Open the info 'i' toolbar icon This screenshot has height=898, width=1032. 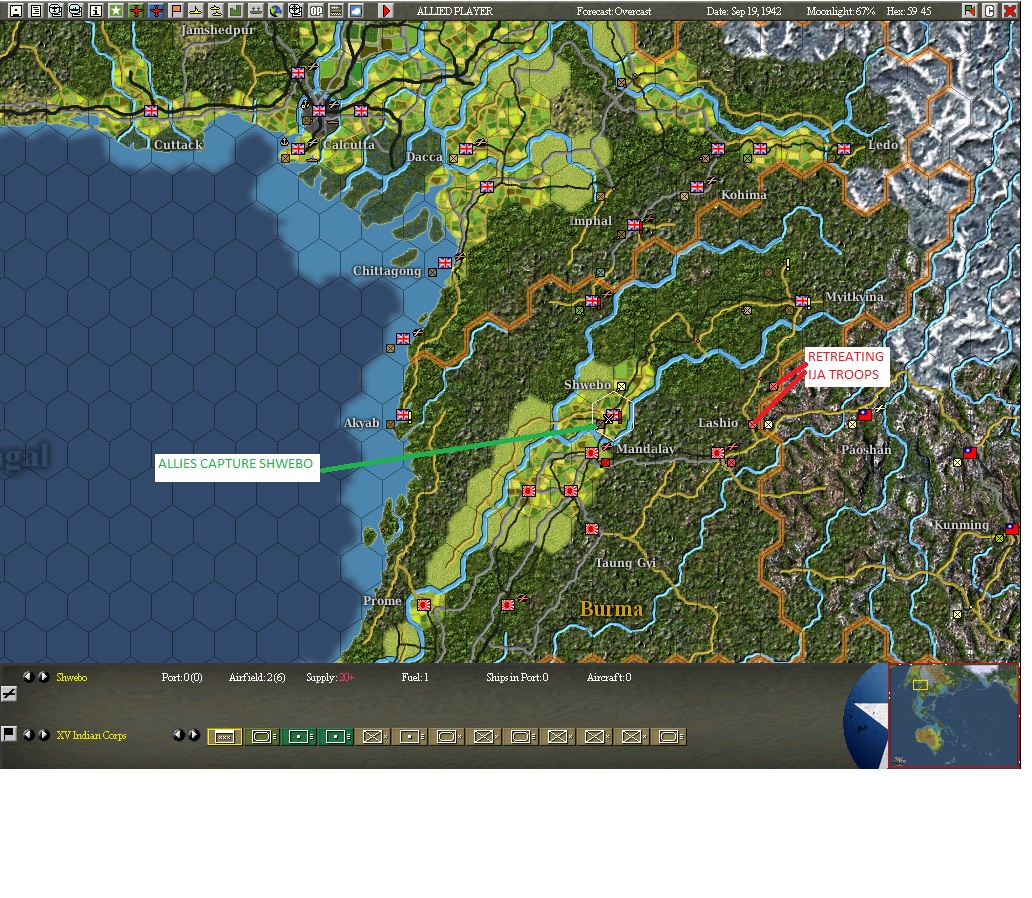pos(95,11)
